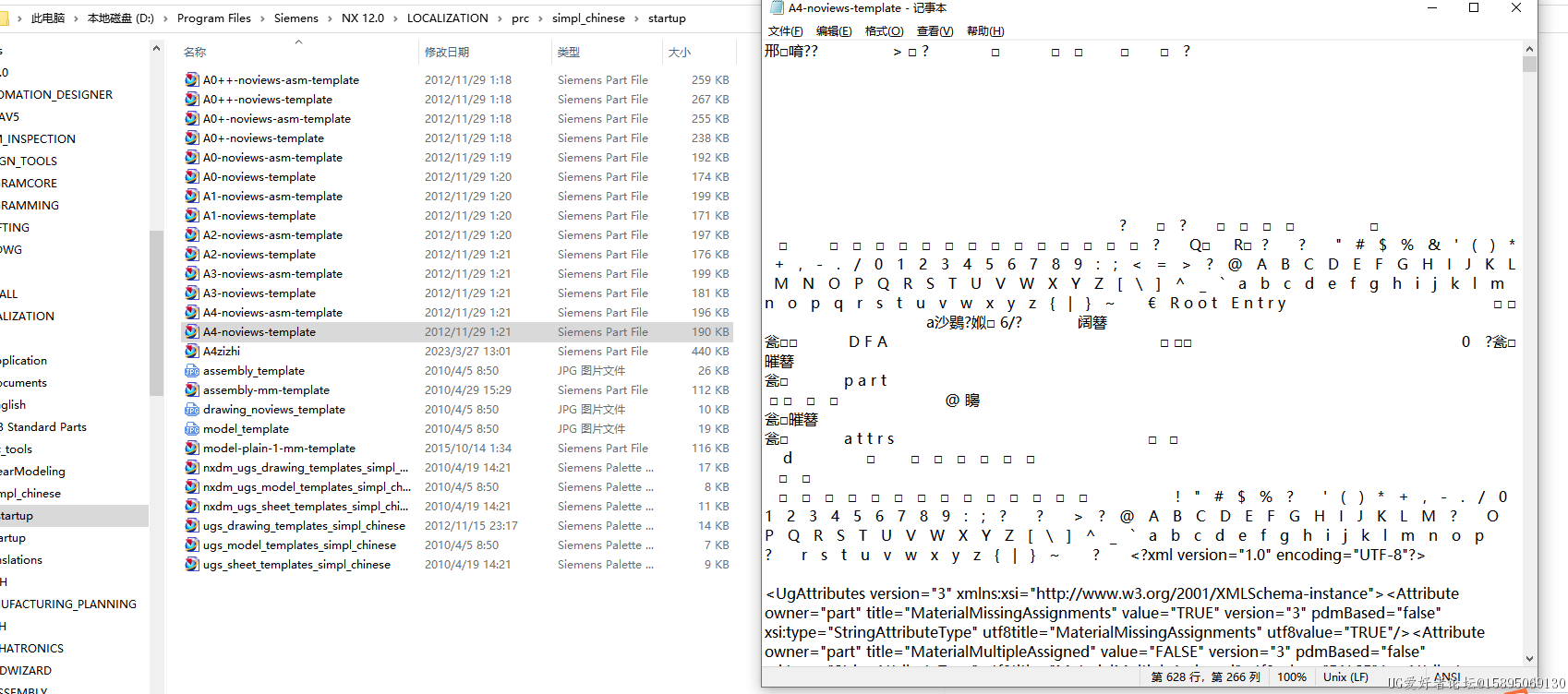Click the A0++-noviews-template part file icon
Image resolution: width=1568 pixels, height=694 pixels.
192,99
